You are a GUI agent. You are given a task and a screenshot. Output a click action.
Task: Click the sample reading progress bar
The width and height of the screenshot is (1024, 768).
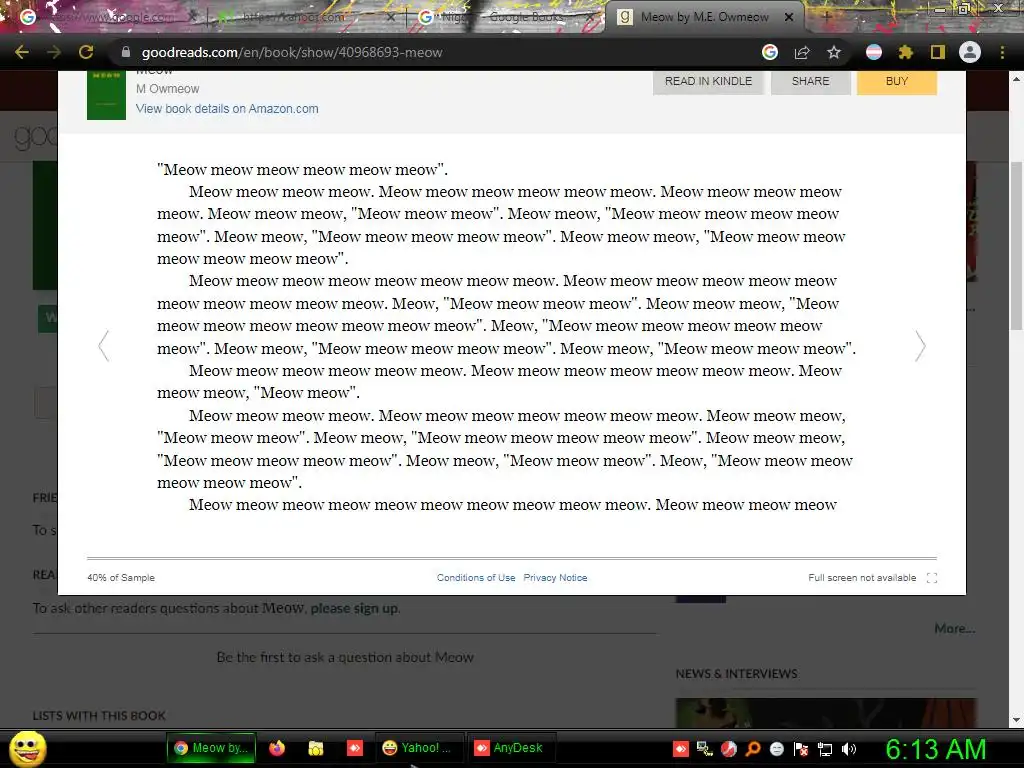512,558
